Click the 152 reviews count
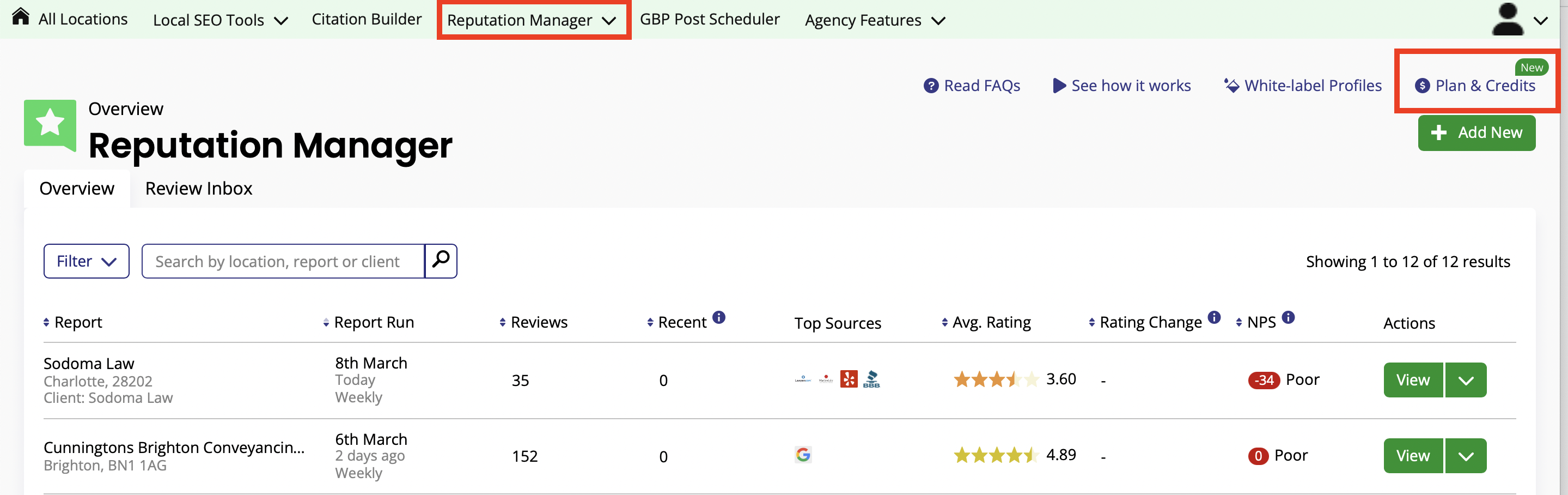This screenshot has height=495, width=1568. click(524, 457)
